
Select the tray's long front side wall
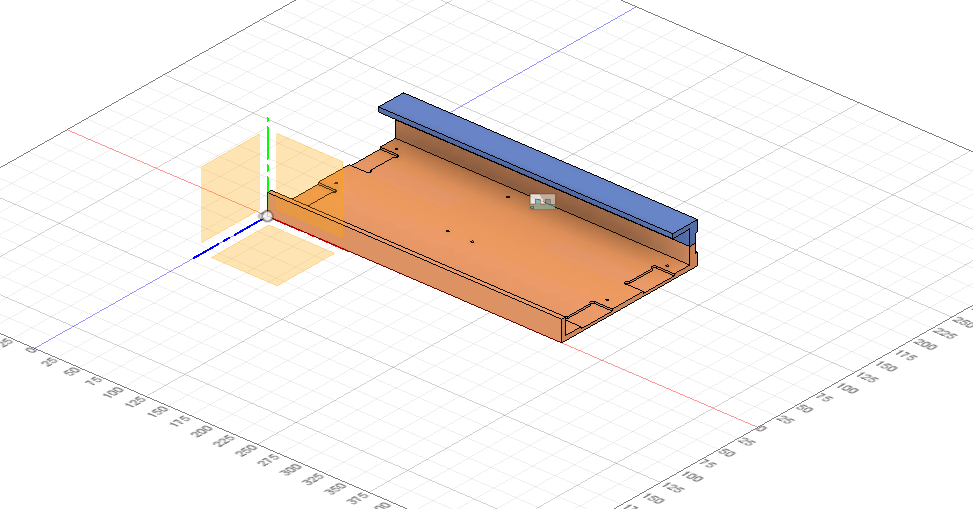(x=416, y=270)
